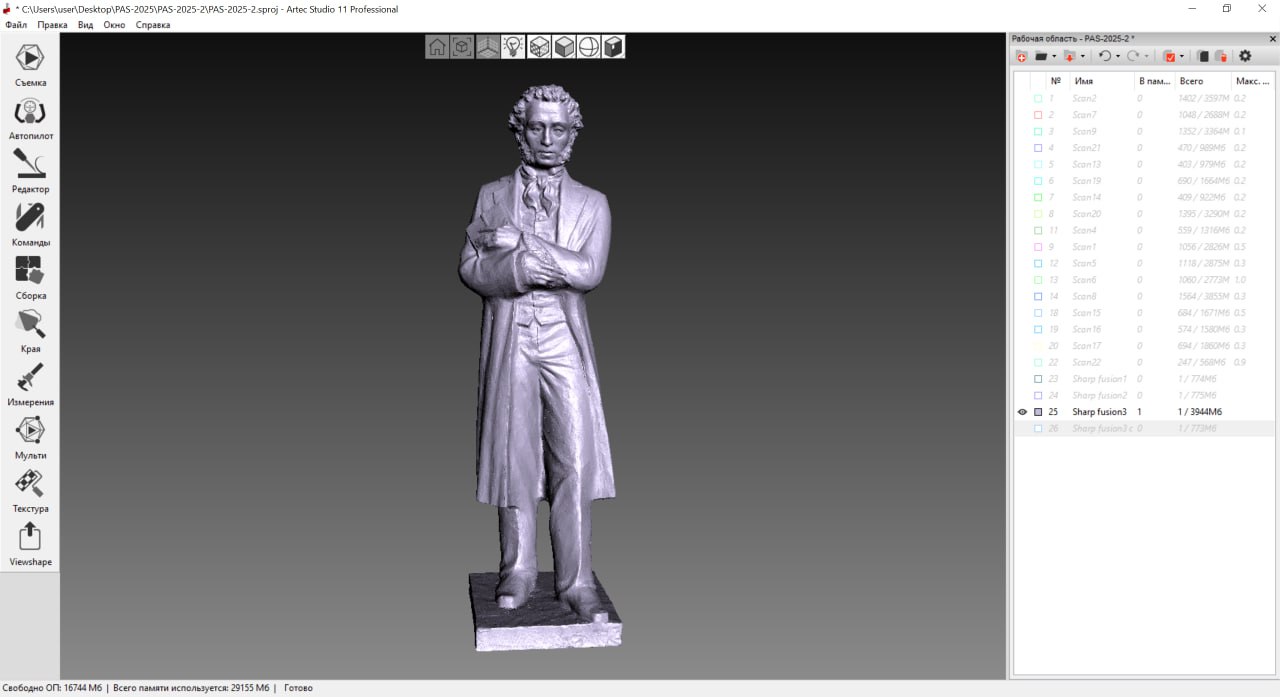
Task: Select the solid shaded cube render icon
Action: click(x=564, y=47)
